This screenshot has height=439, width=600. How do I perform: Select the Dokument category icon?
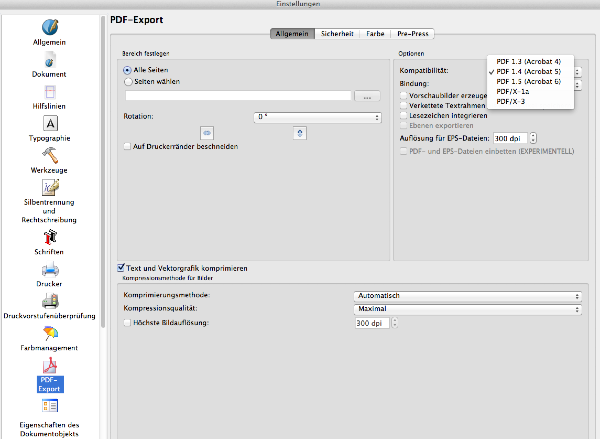[x=49, y=60]
